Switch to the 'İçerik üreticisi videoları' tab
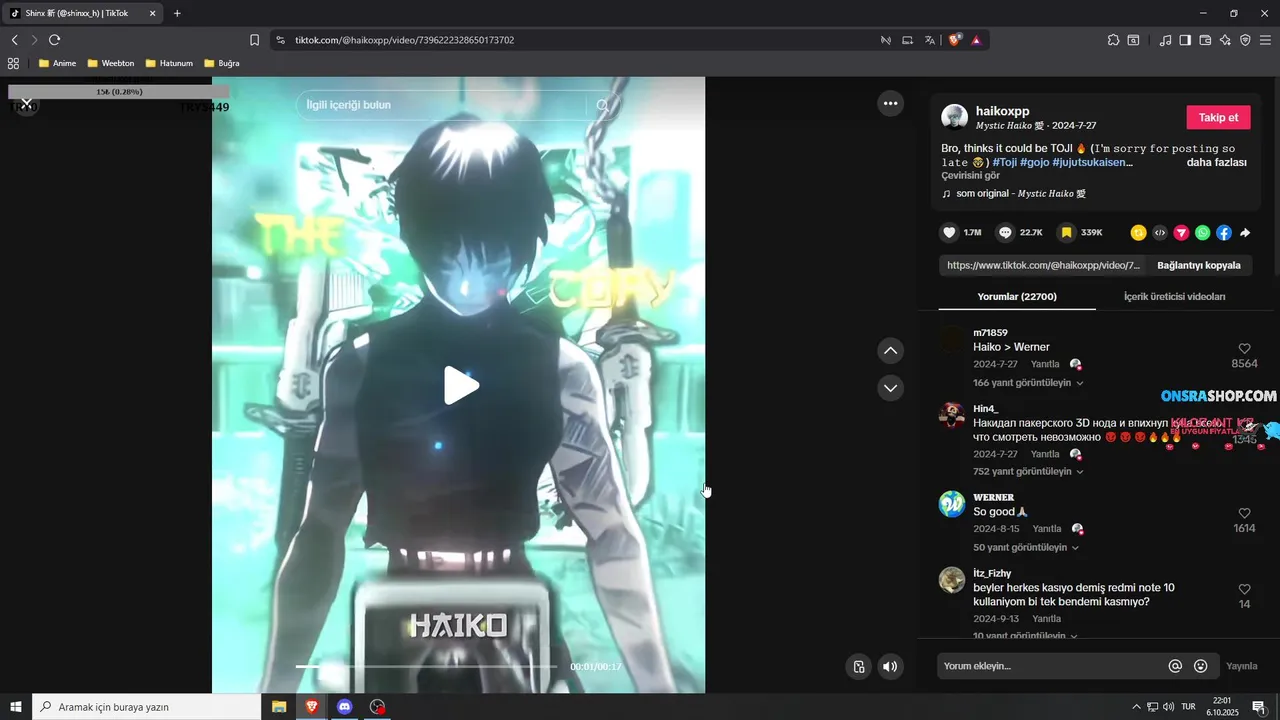The width and height of the screenshot is (1280, 720). point(1174,297)
